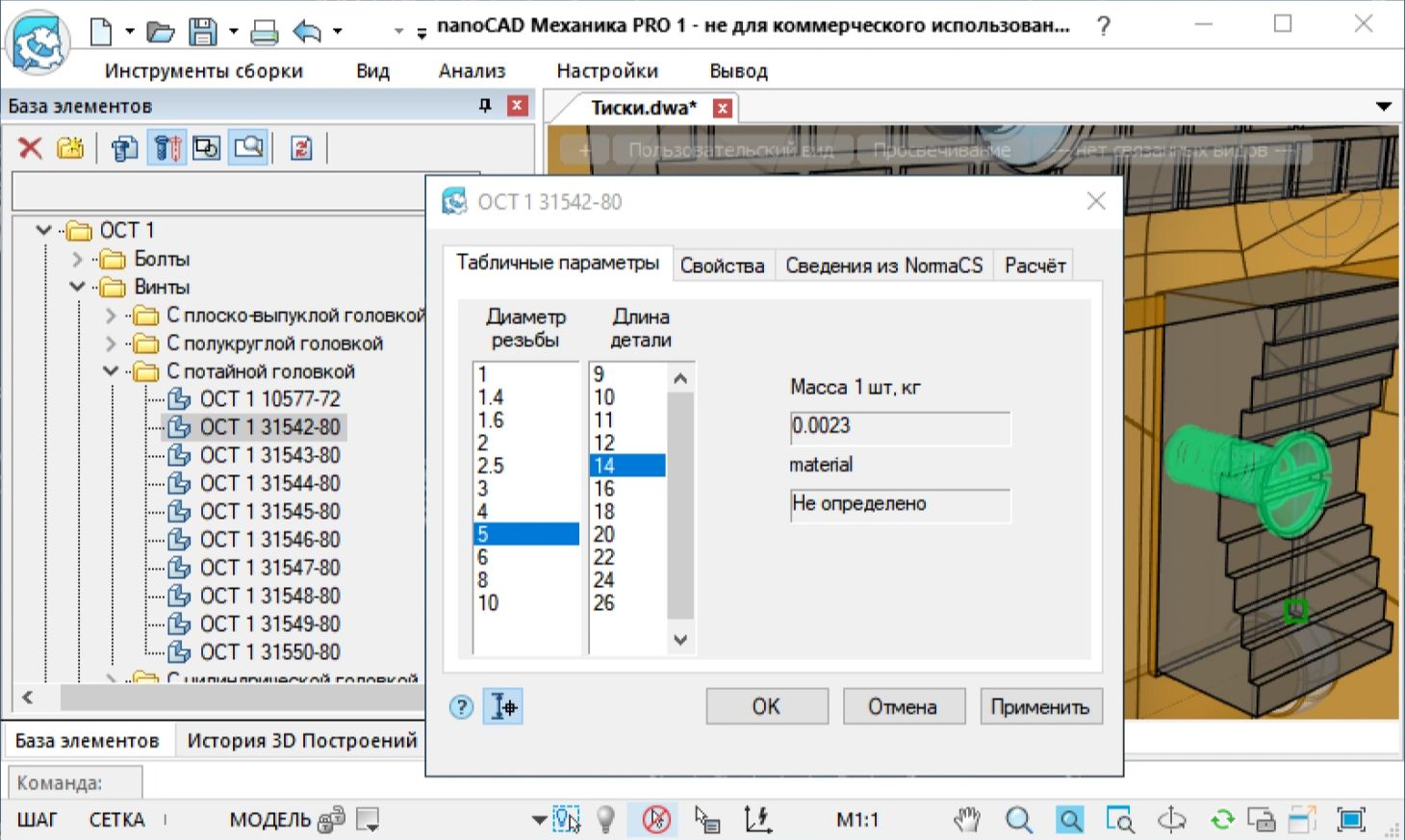Click the Масса 1 шт field

tap(900, 427)
